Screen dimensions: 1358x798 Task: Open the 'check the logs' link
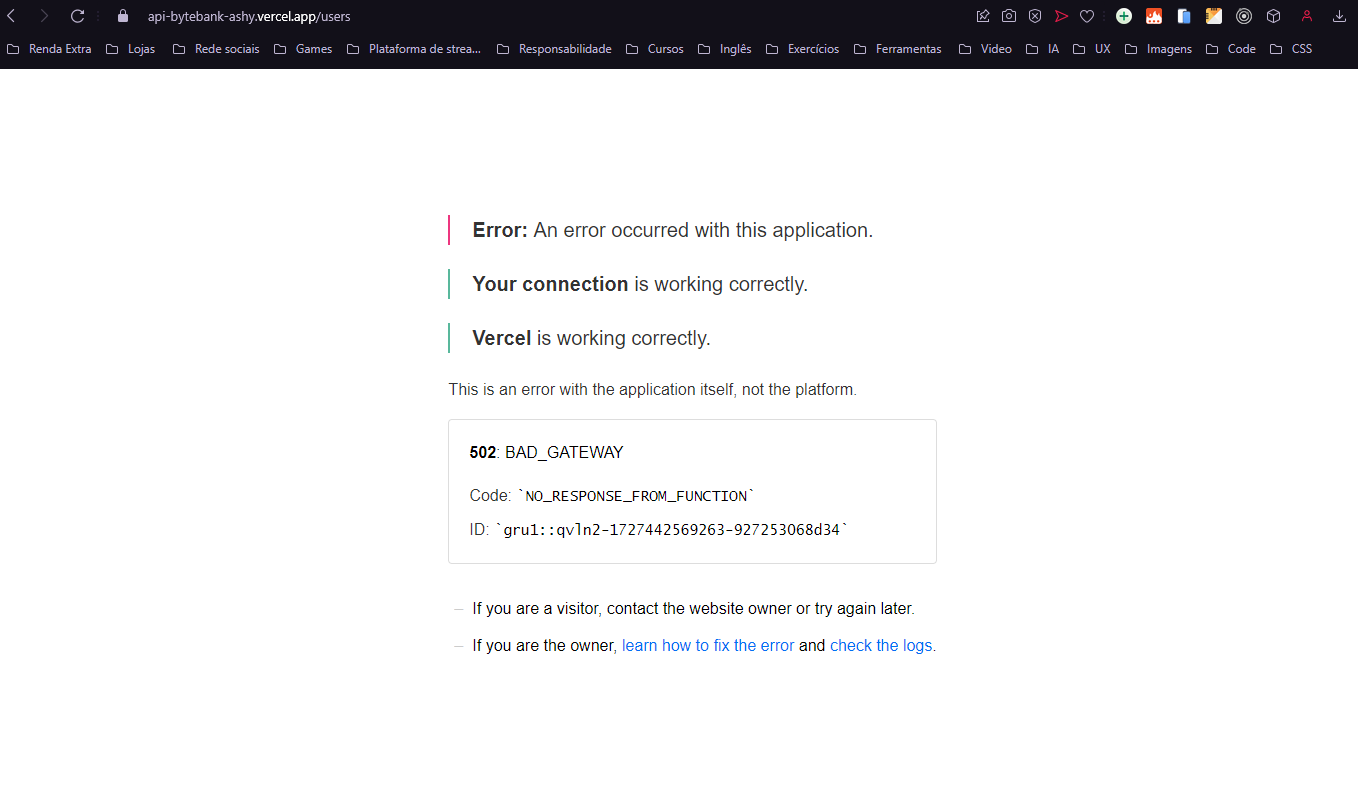pos(881,646)
